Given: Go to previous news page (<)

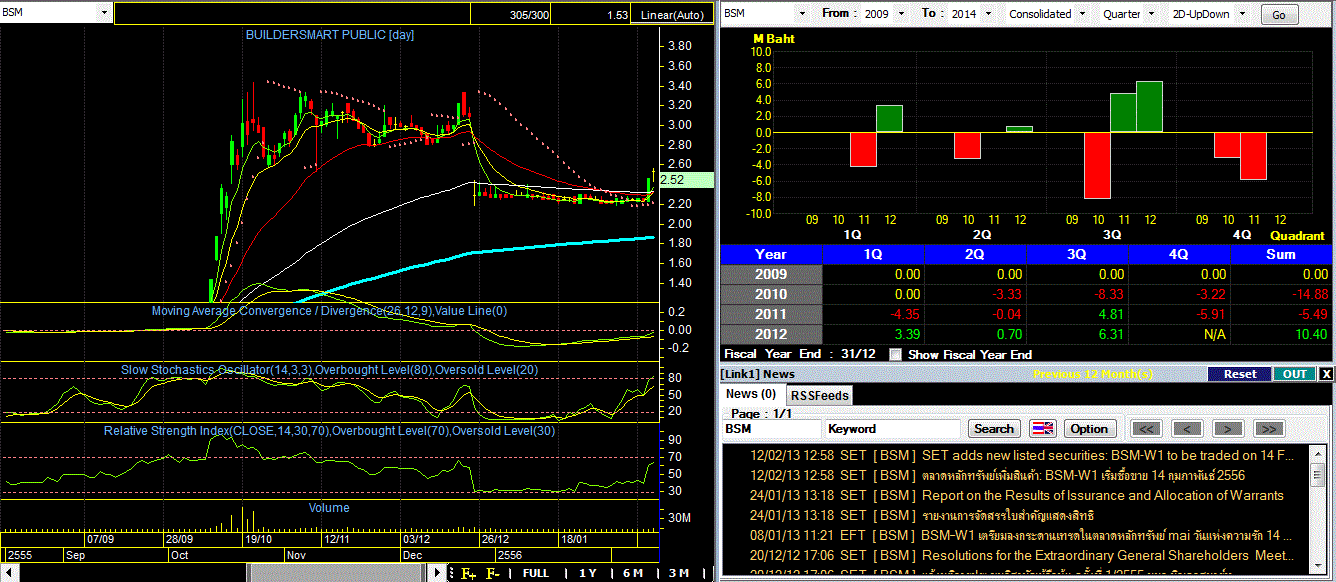Looking at the screenshot, I should coord(1186,429).
